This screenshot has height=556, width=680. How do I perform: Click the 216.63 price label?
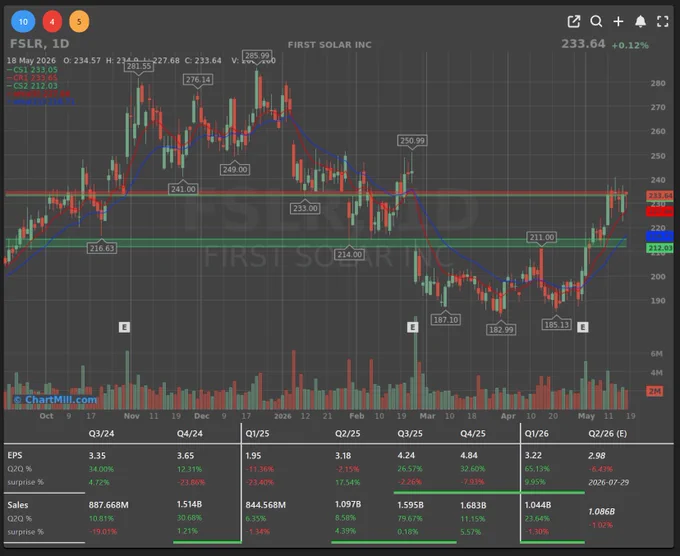(102, 248)
